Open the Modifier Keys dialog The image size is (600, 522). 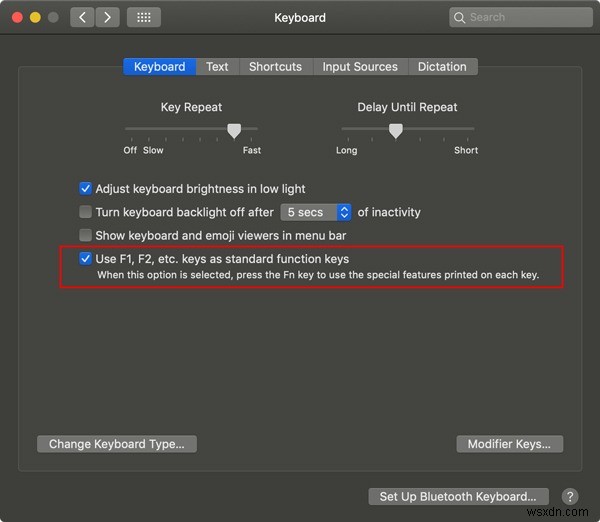click(x=509, y=444)
